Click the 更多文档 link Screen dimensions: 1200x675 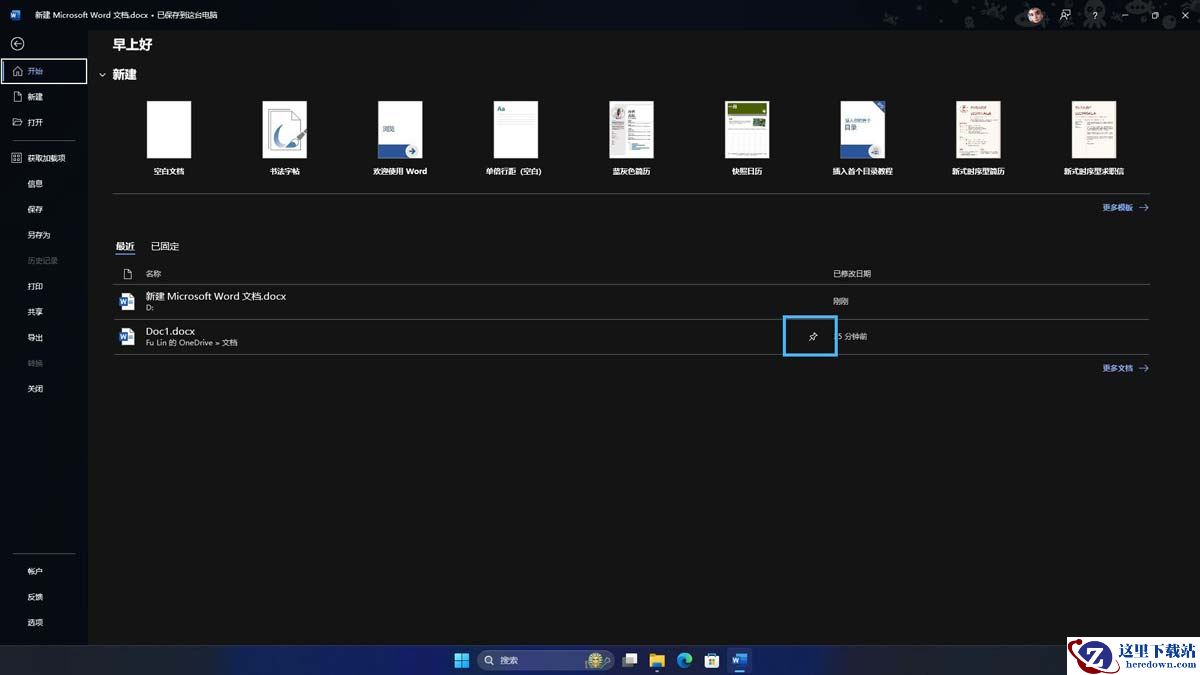click(1125, 368)
